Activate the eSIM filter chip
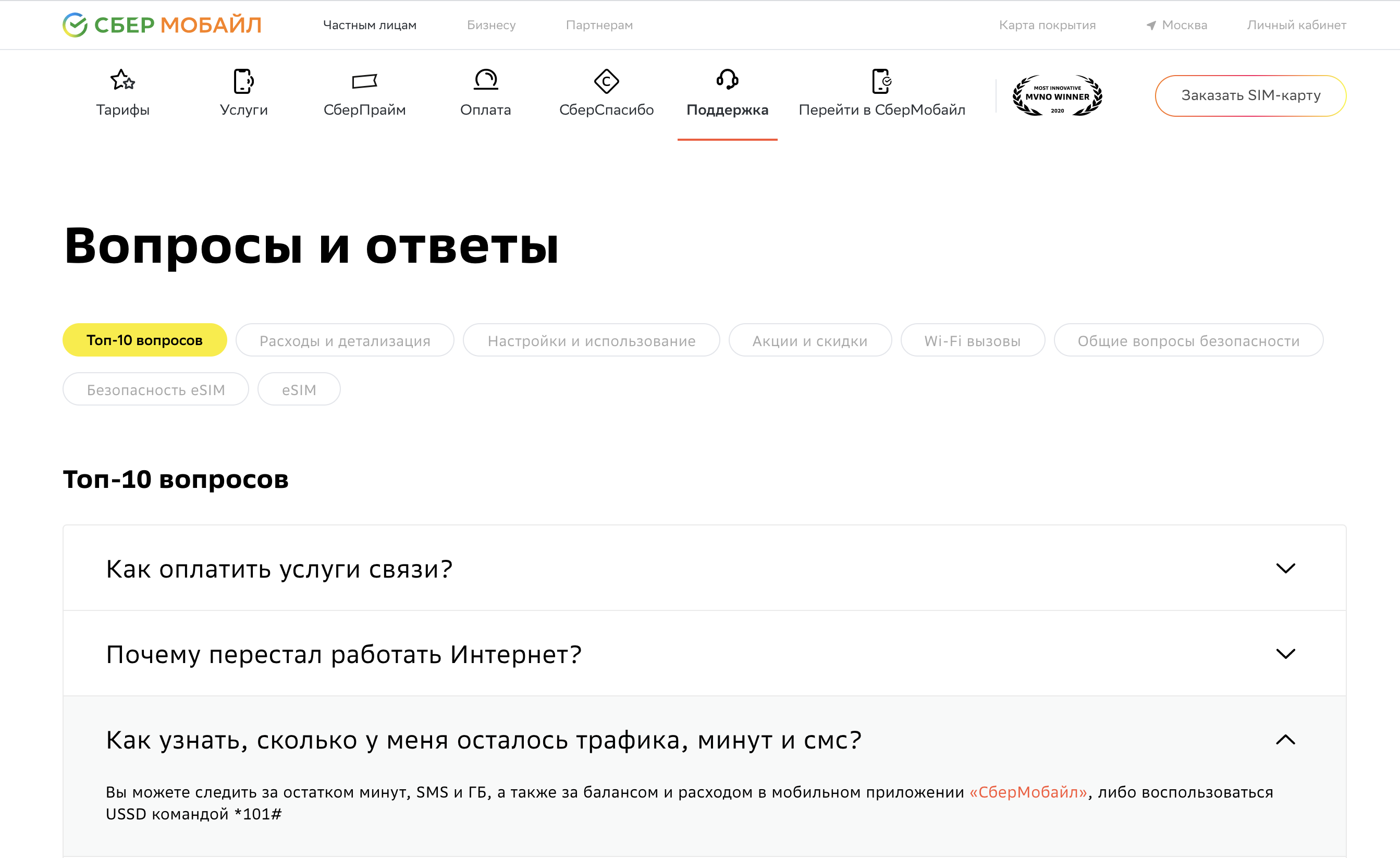 pyautogui.click(x=299, y=389)
